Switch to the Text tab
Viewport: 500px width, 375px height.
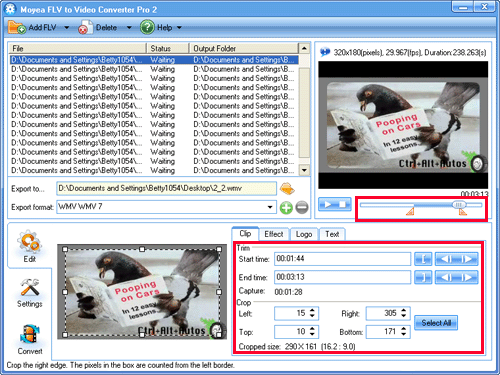point(332,234)
